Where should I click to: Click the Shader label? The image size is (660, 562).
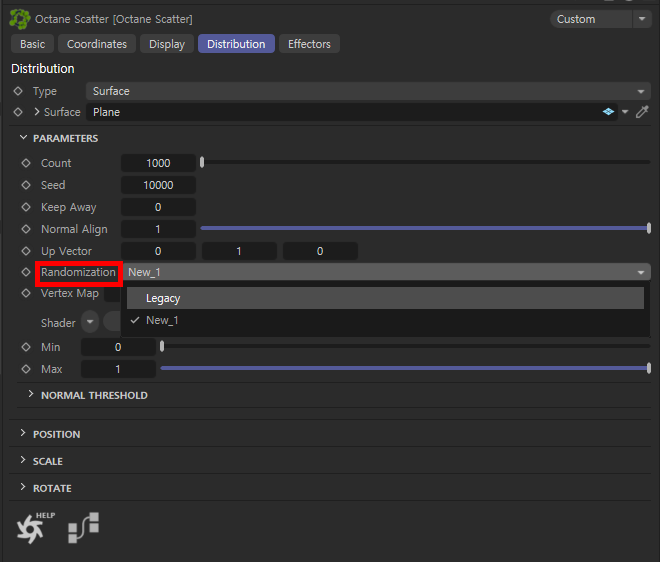click(x=58, y=323)
